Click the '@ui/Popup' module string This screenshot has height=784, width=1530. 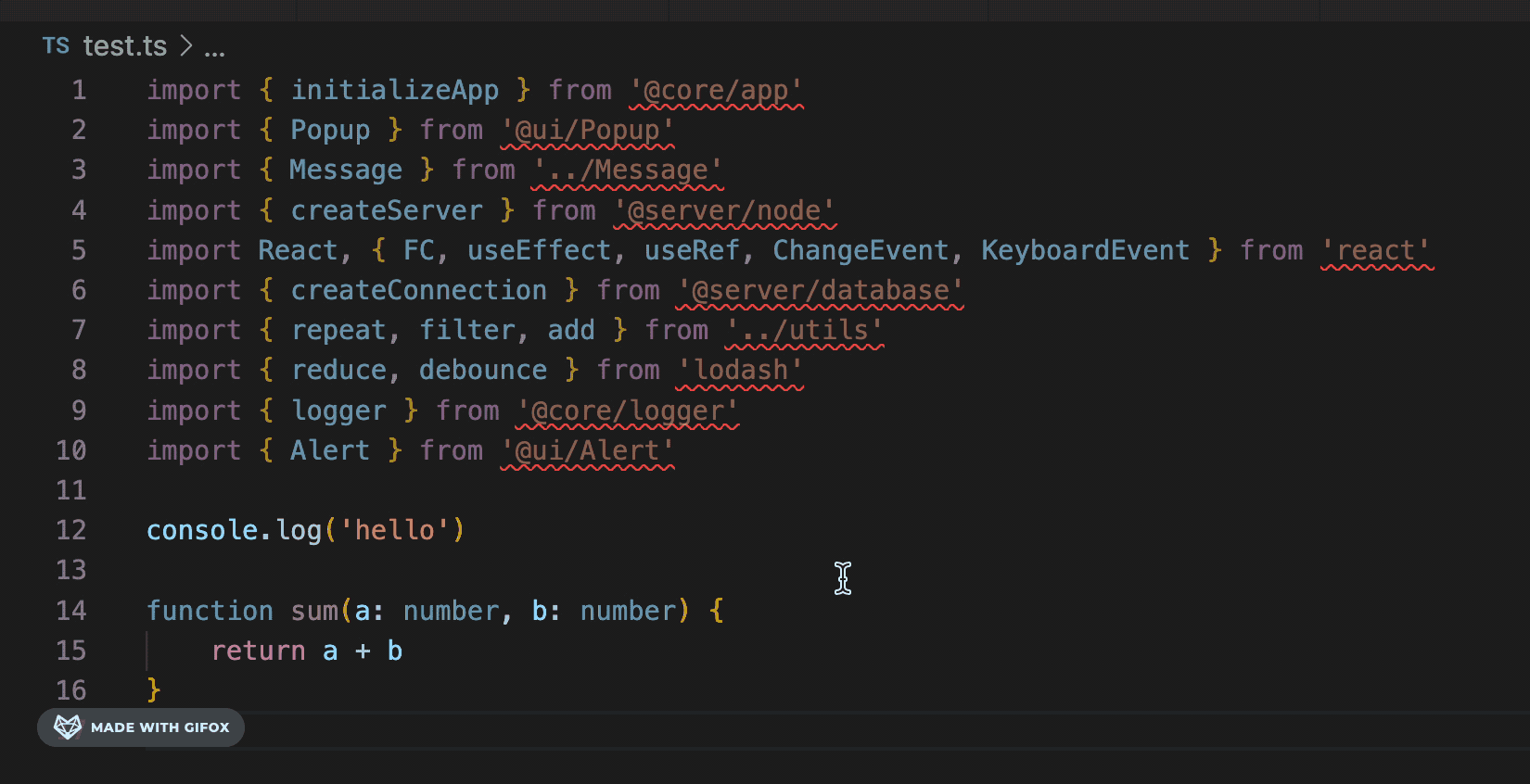coord(587,131)
